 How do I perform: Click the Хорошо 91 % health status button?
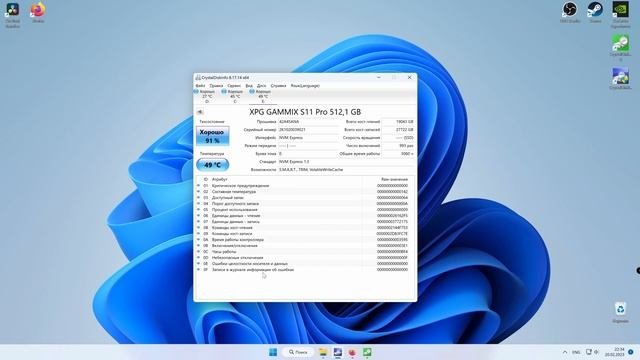(213, 136)
